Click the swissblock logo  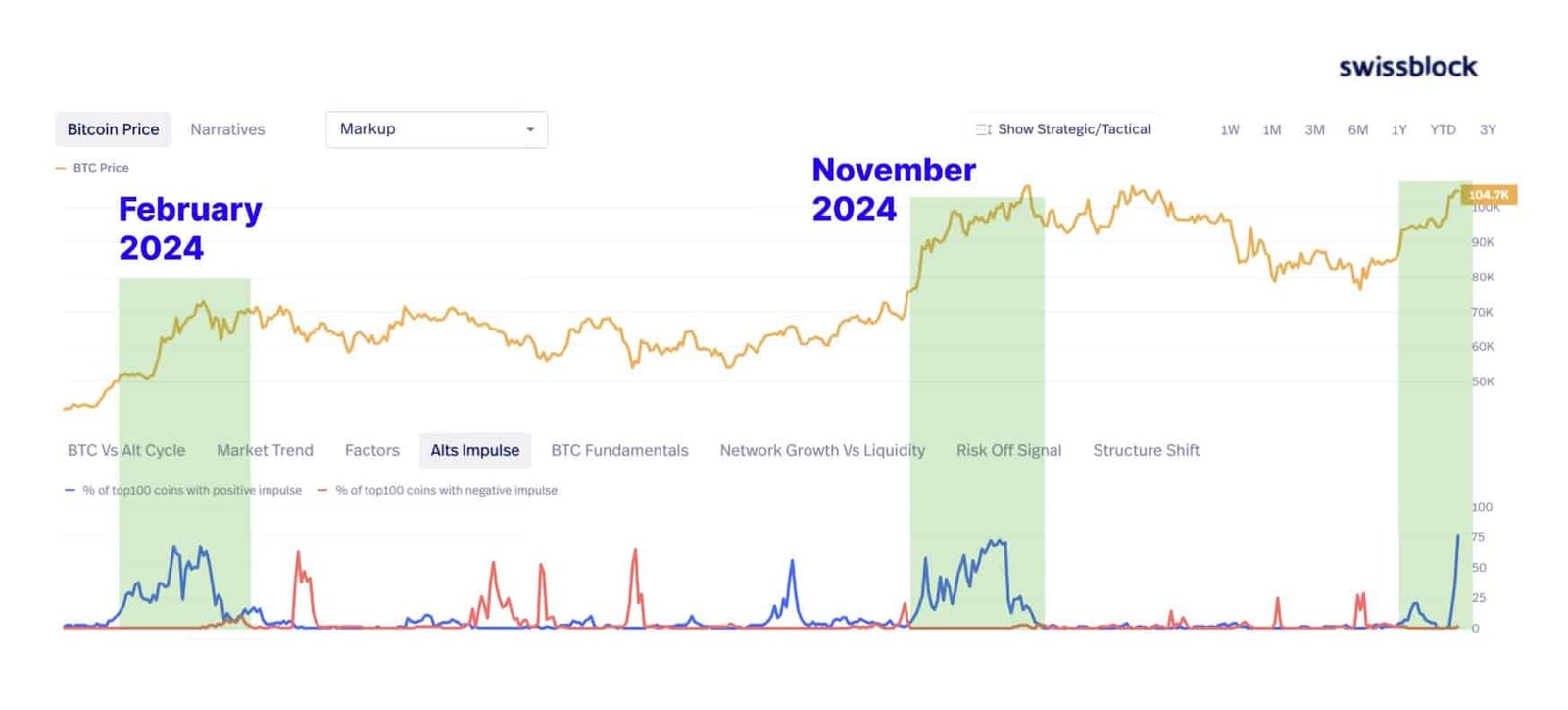1408,67
